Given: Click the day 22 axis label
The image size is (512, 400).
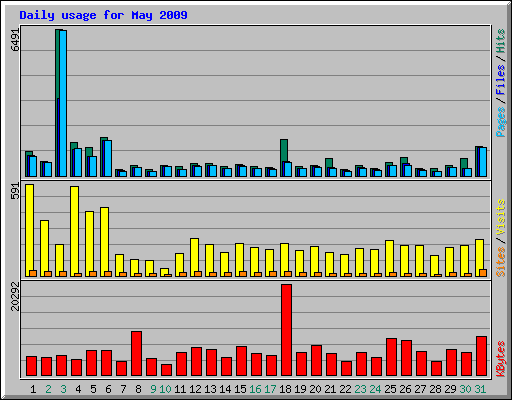Looking at the screenshot, I should coord(345,389).
